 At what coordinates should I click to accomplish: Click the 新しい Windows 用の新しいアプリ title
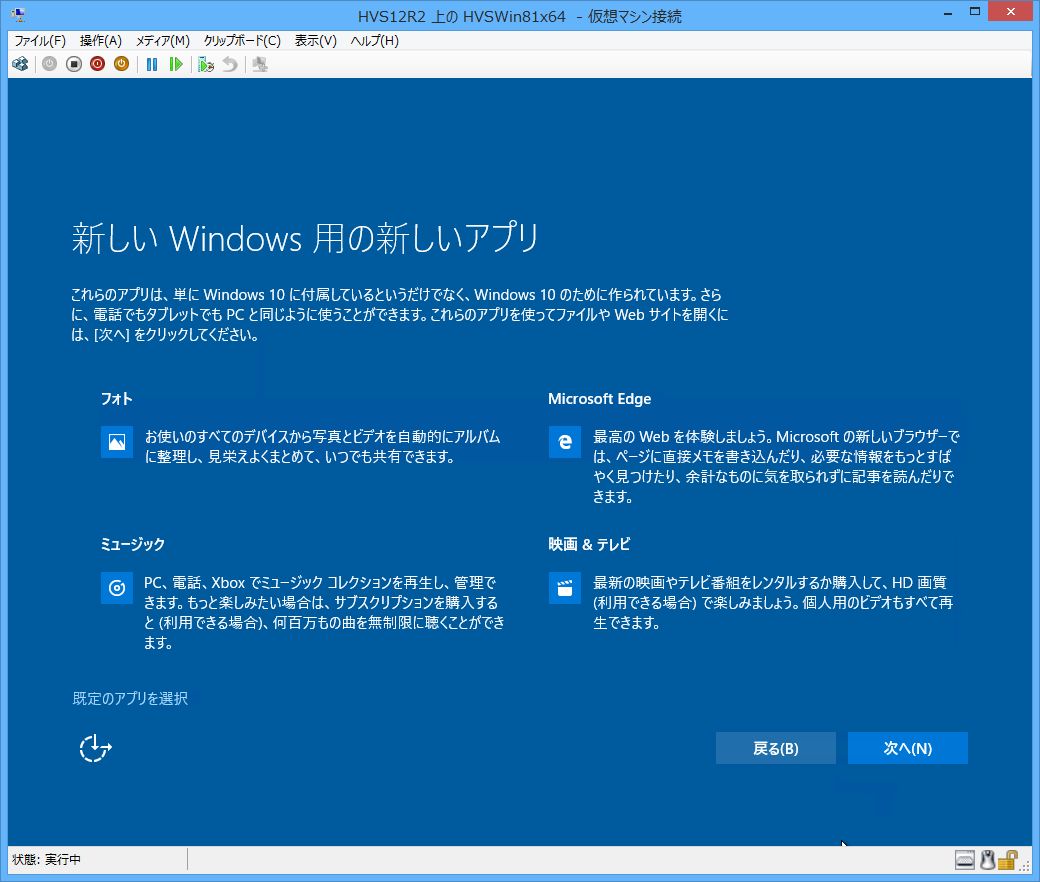point(305,238)
